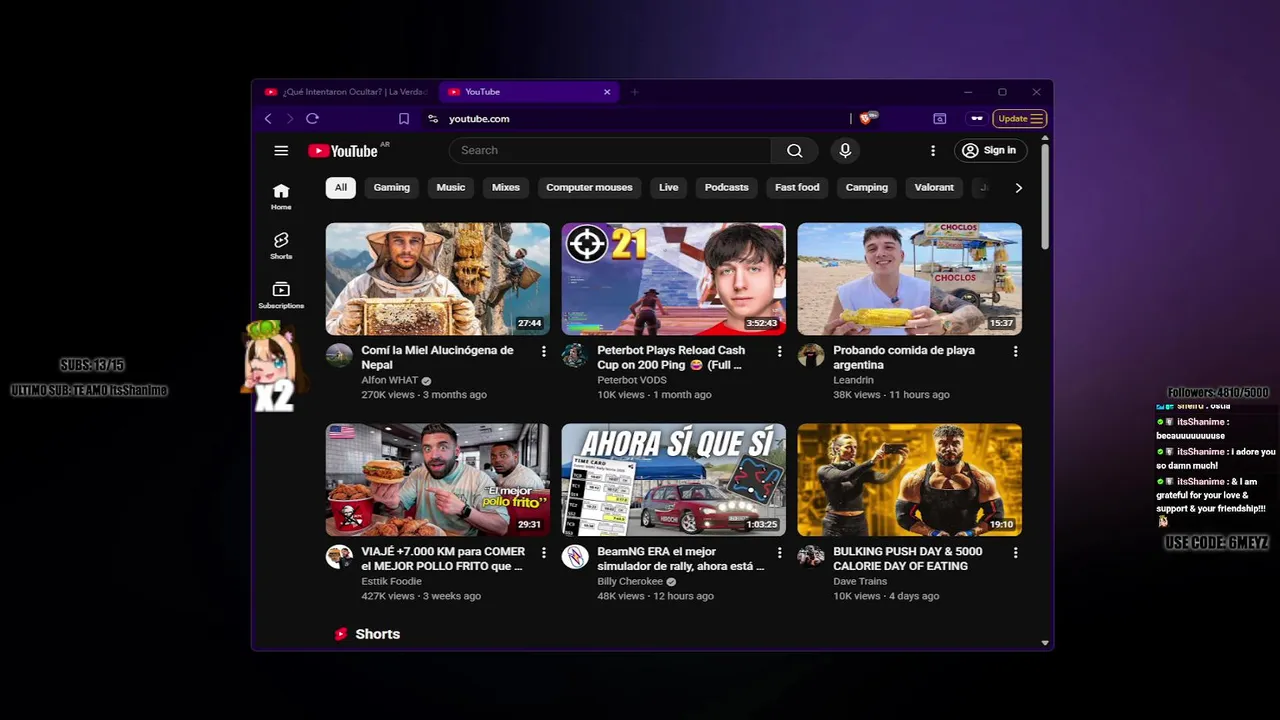
Task: Open Shorts in the YouTube sidebar
Action: click(x=281, y=246)
